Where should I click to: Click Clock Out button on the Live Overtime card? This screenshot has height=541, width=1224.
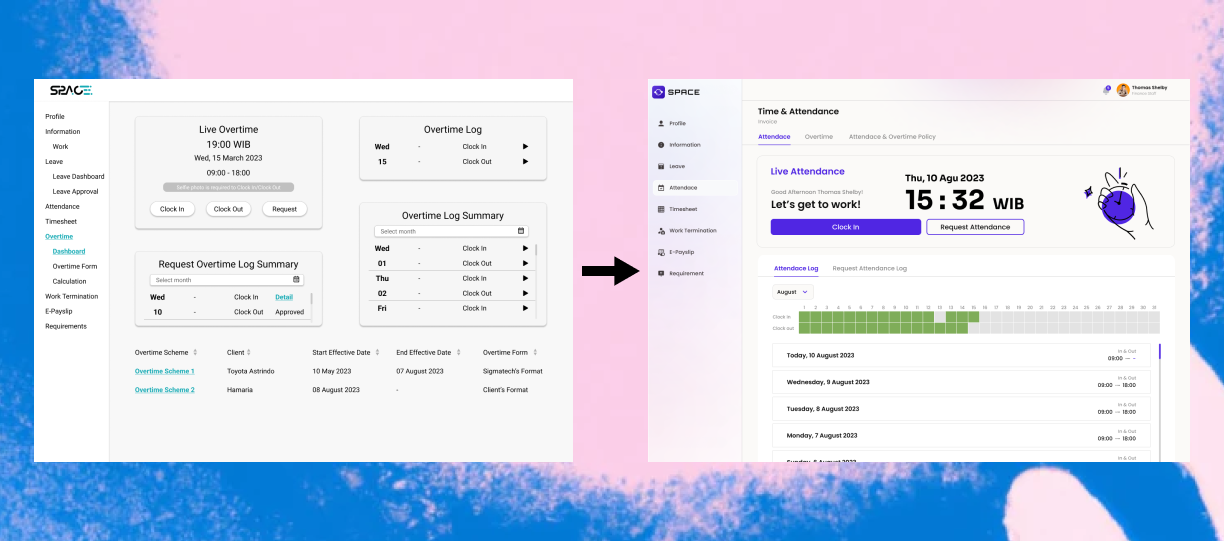tap(229, 209)
